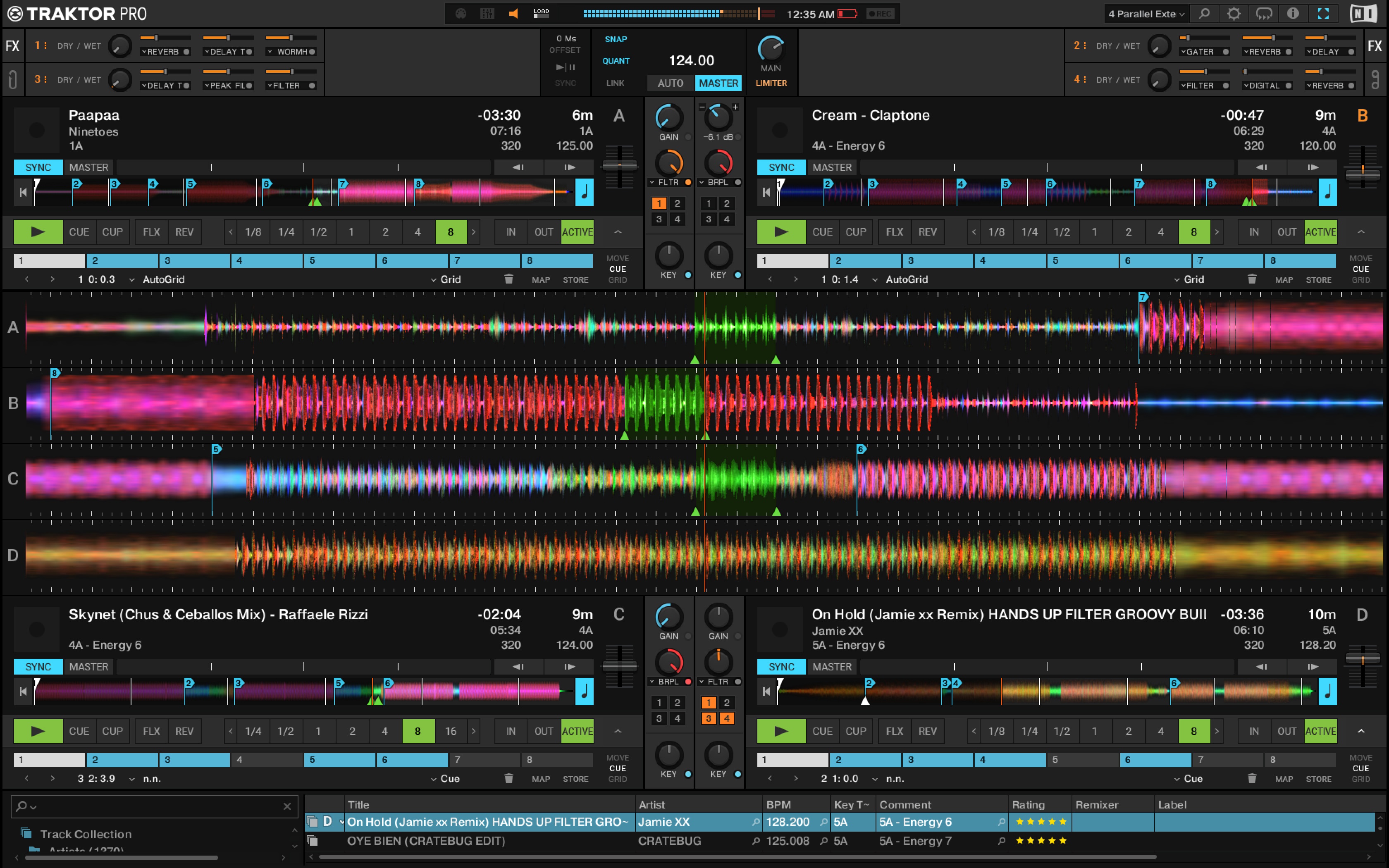Play Deck A

(38, 232)
